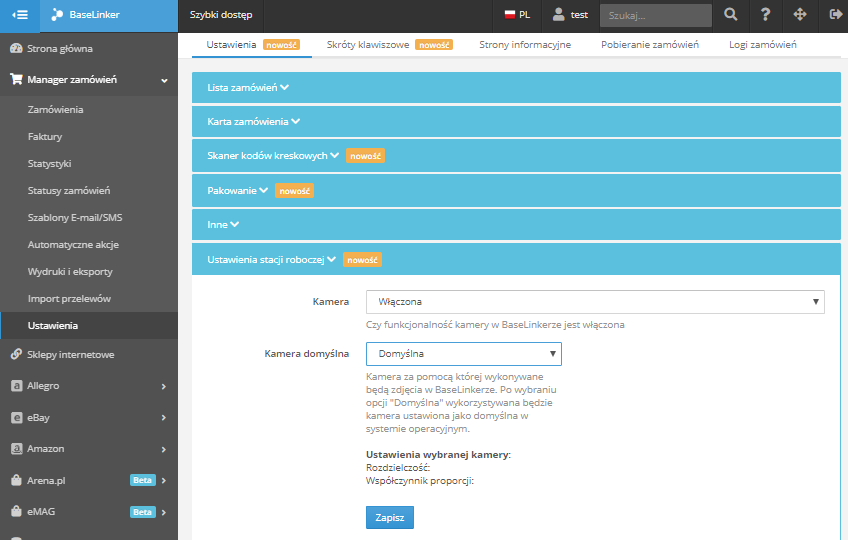Open the Kamera domyślna dropdown
Screen dimensions: 848x540
(x=463, y=354)
